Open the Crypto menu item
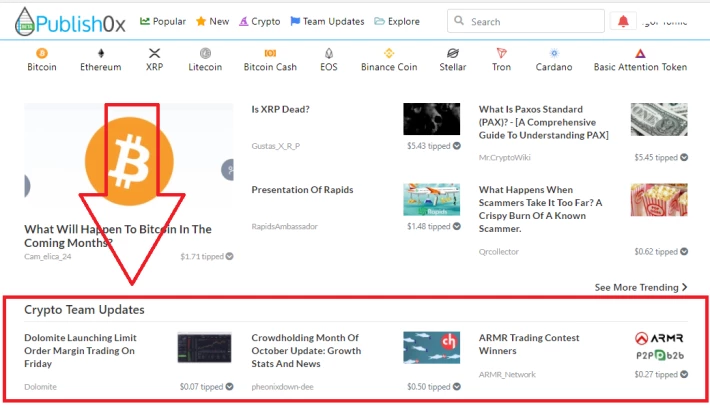Viewport: 710px width, 408px height. (x=259, y=21)
